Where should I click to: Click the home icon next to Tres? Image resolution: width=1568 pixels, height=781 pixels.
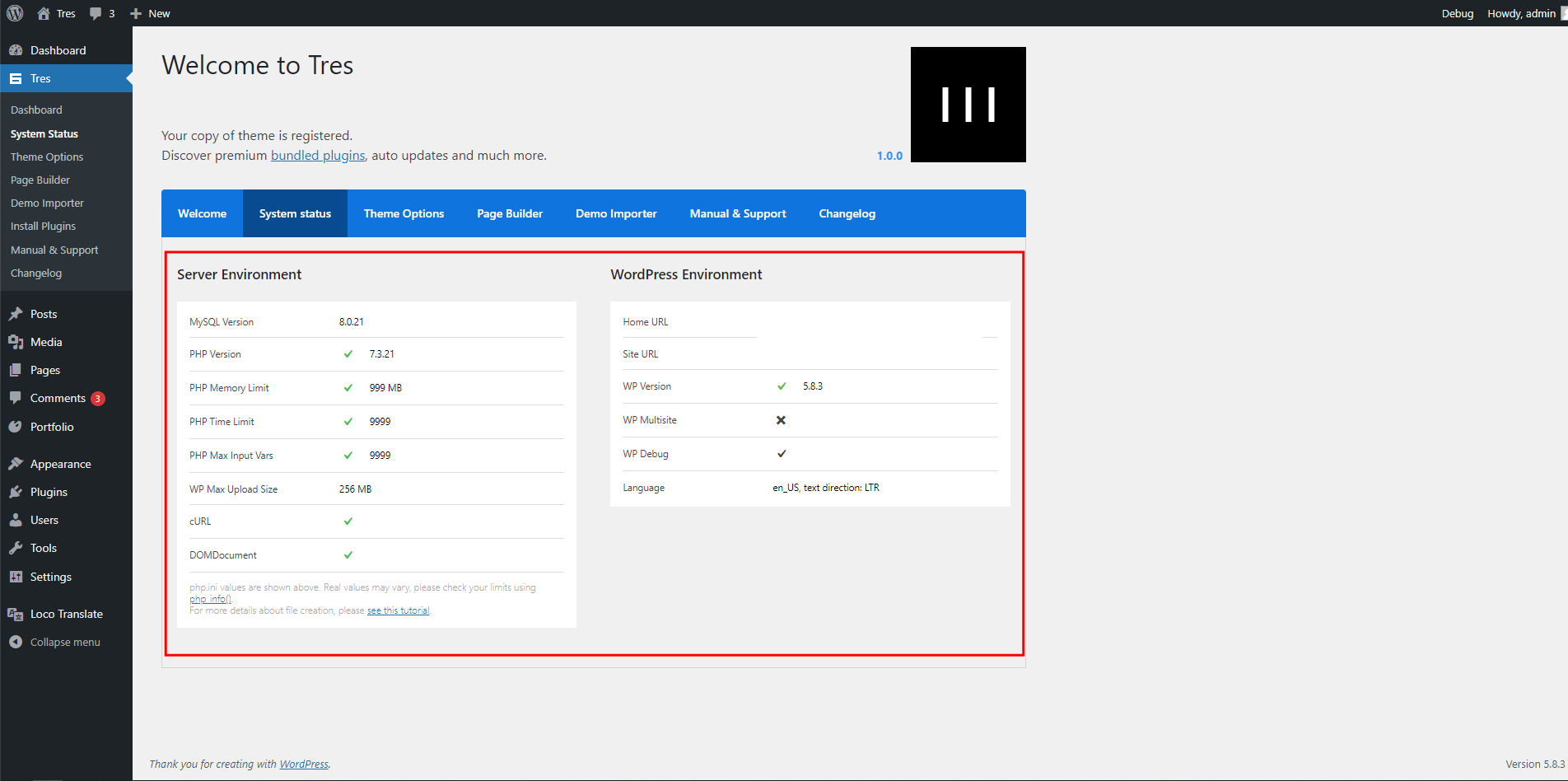click(x=44, y=13)
